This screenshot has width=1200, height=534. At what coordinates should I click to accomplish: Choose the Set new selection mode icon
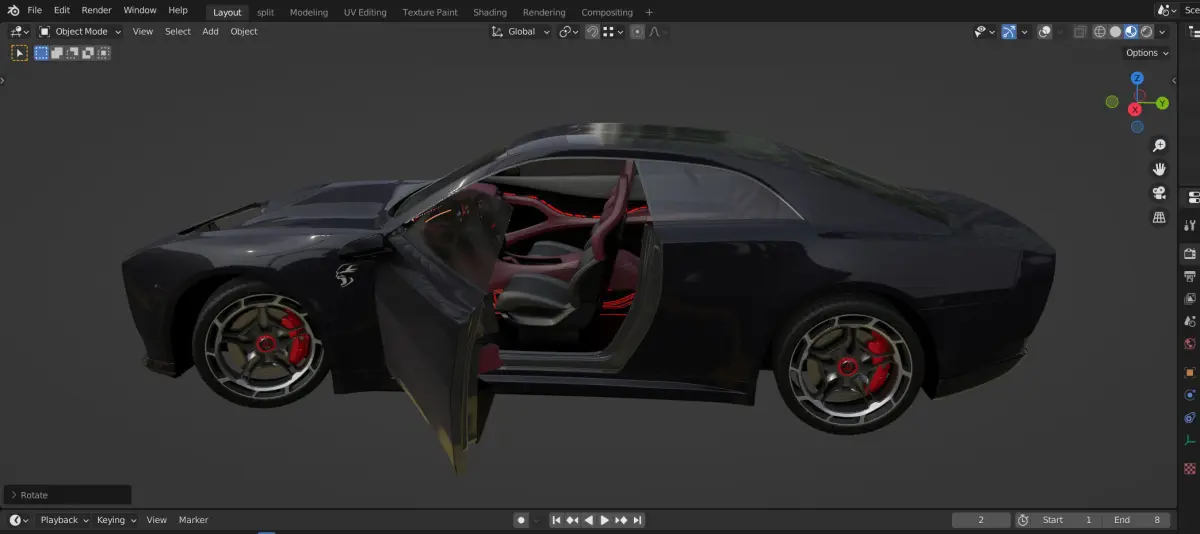pyautogui.click(x=42, y=53)
